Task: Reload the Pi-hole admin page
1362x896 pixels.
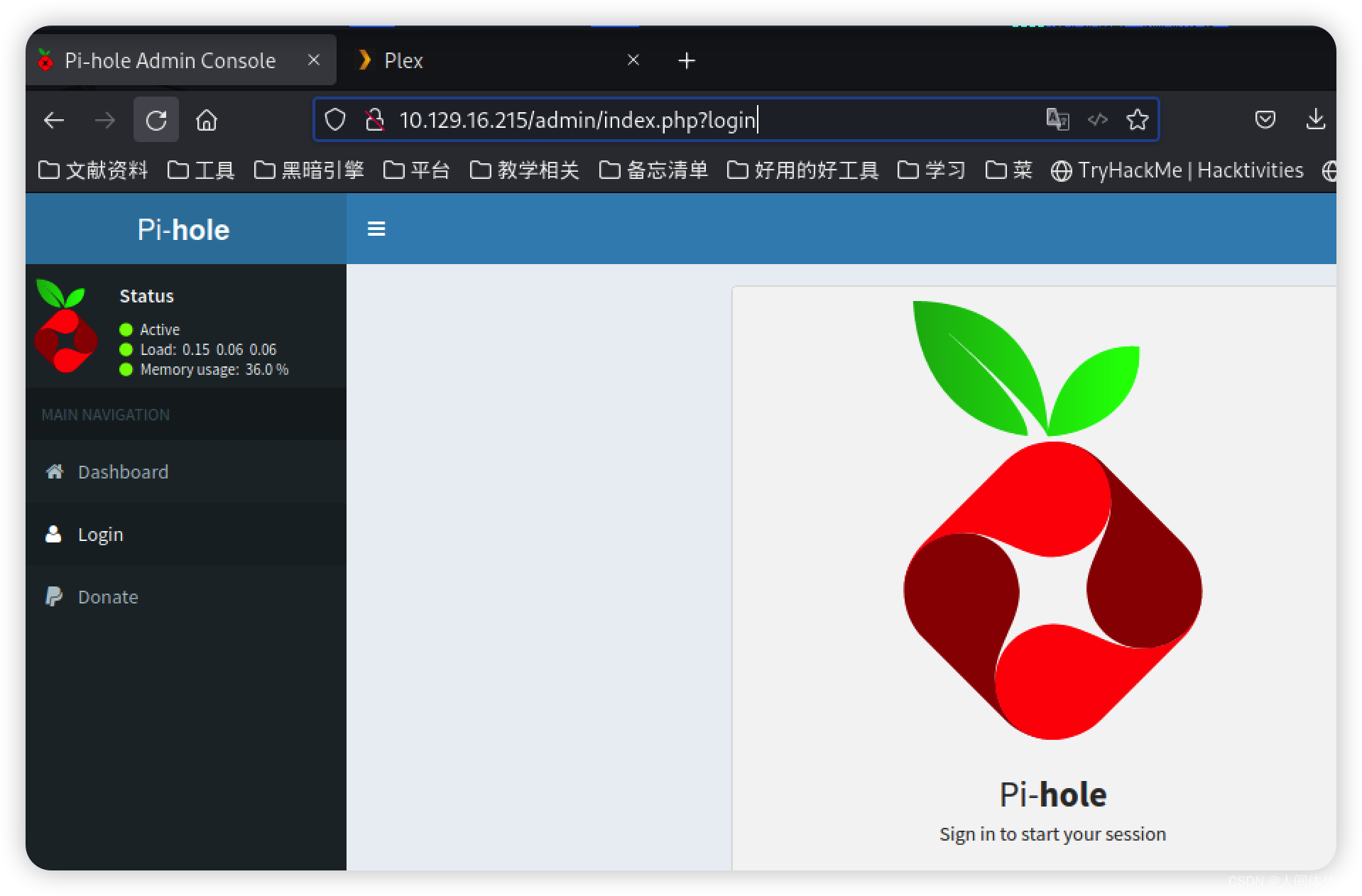Action: [156, 120]
